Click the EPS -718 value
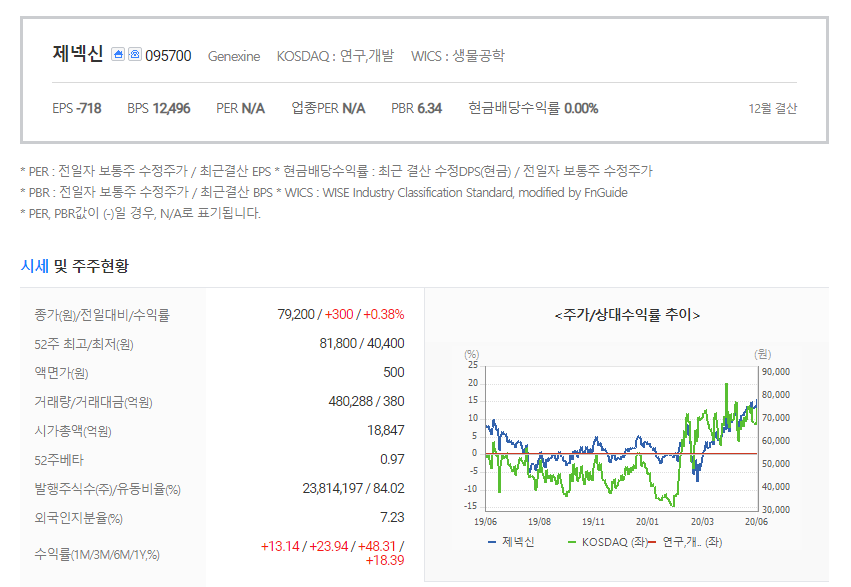Viewport: 851px width, 587px height. click(77, 109)
